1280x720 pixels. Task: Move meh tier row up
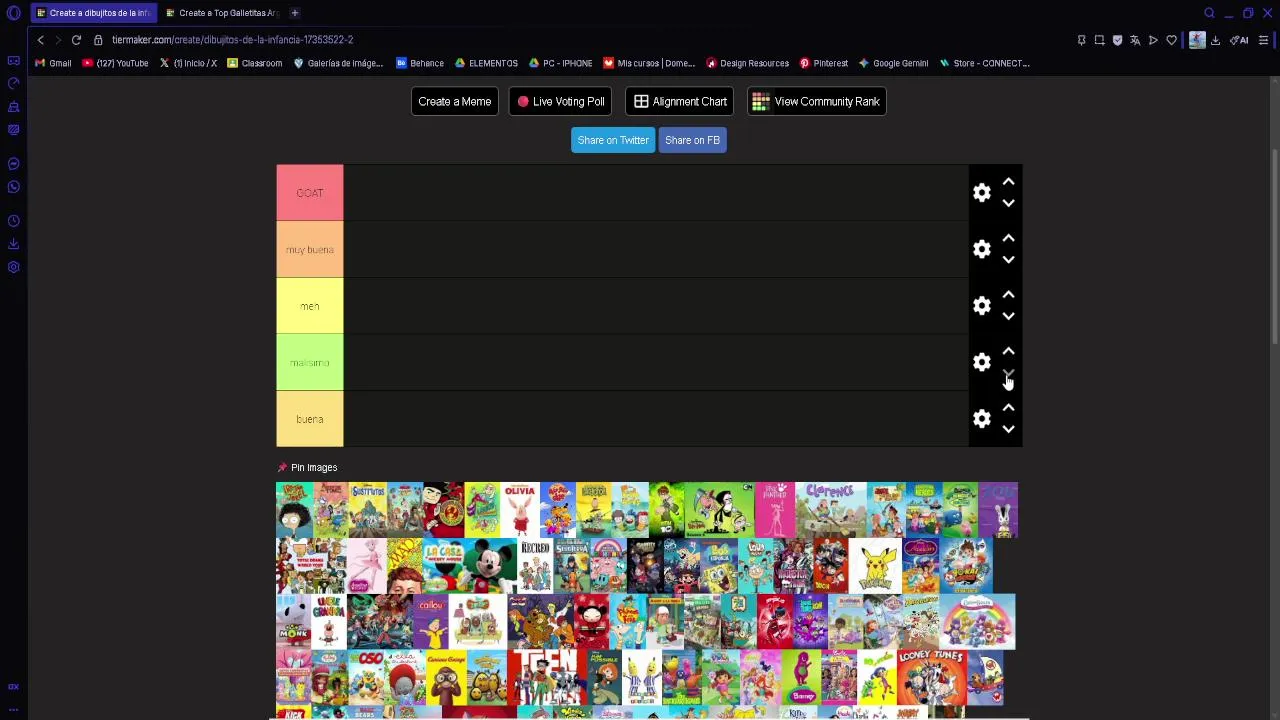click(x=1008, y=295)
